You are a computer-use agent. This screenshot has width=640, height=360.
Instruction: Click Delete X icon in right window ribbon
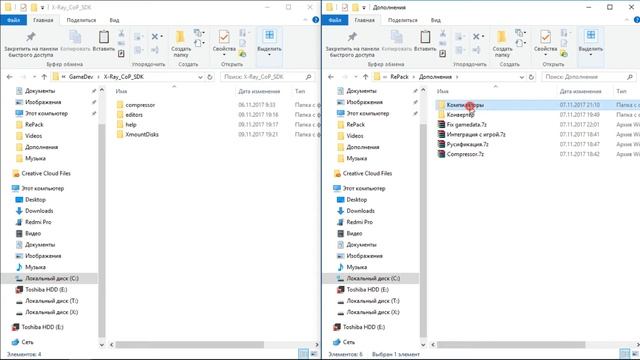pos(476,37)
